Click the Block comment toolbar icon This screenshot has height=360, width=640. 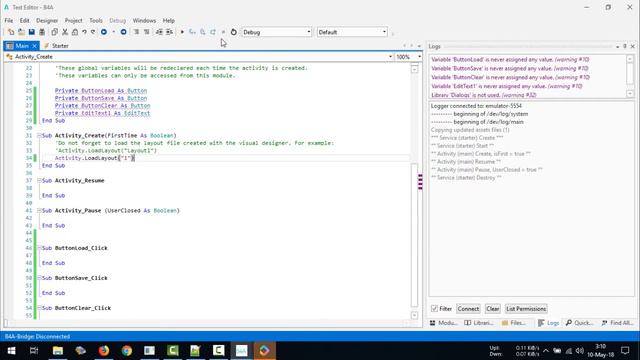tap(136, 32)
